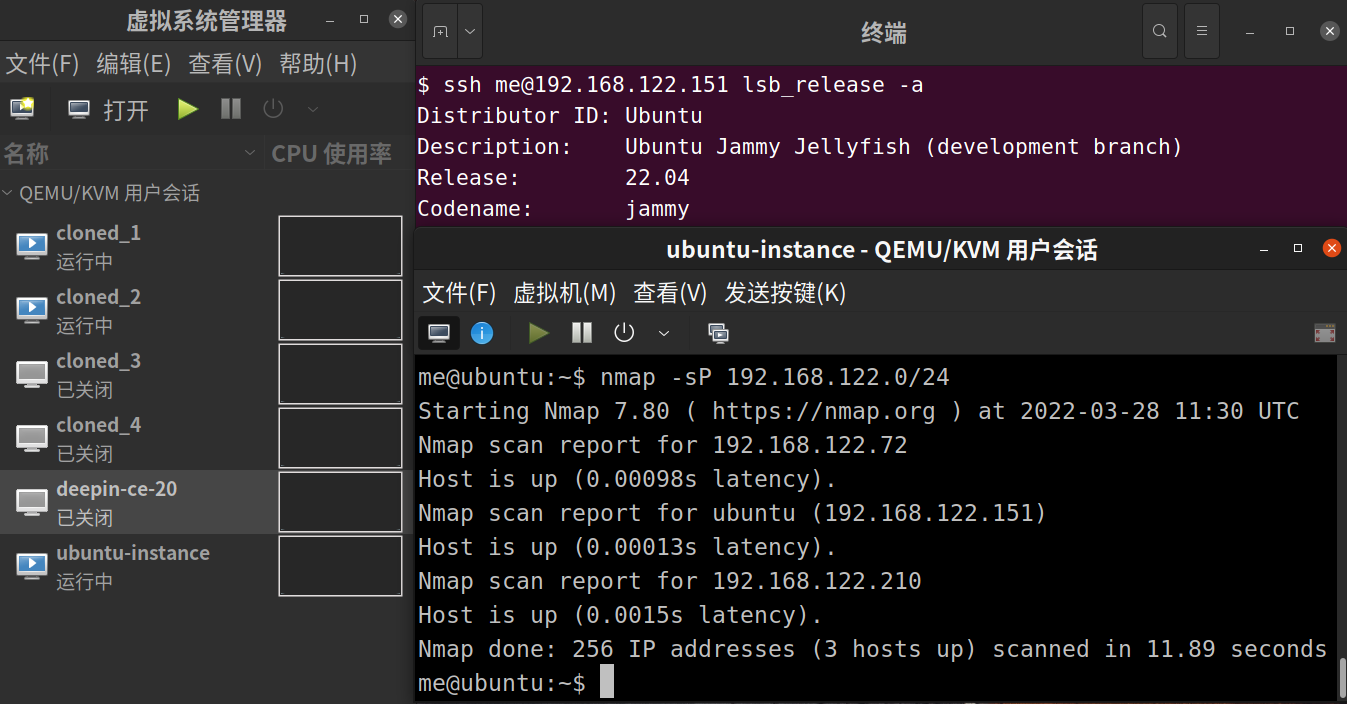
Task: Open 虚拟机(M) menu in ubuntu-instance window
Action: (x=565, y=293)
